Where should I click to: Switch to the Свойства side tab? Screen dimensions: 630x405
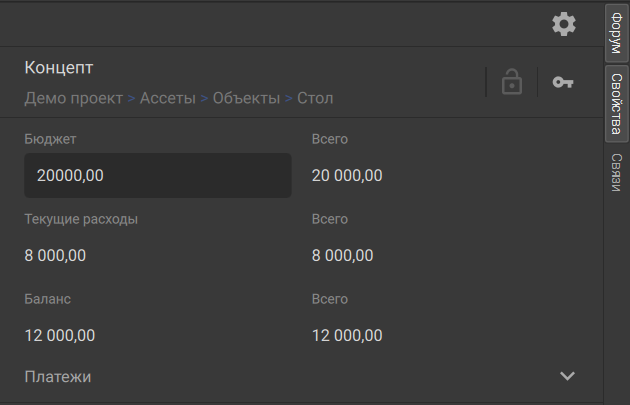click(x=617, y=104)
